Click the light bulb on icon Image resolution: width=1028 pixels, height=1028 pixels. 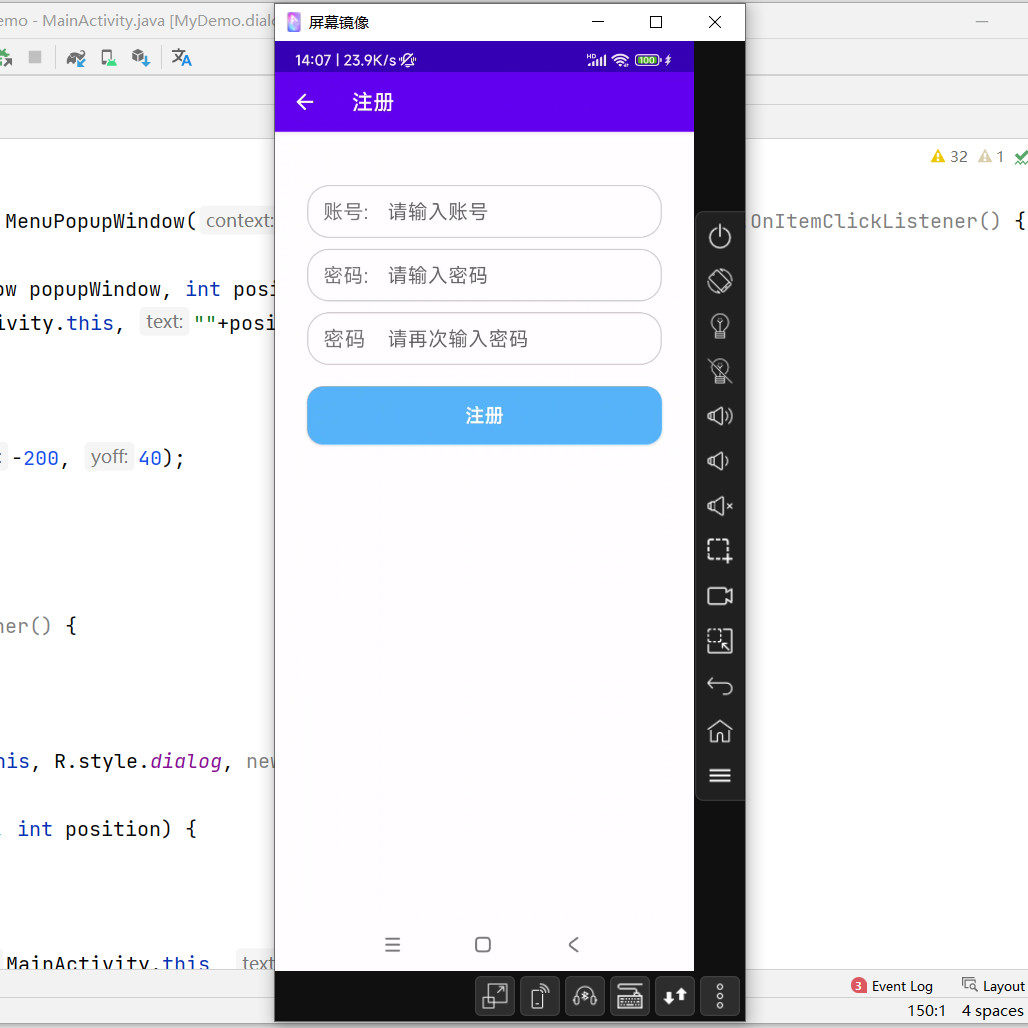719,326
